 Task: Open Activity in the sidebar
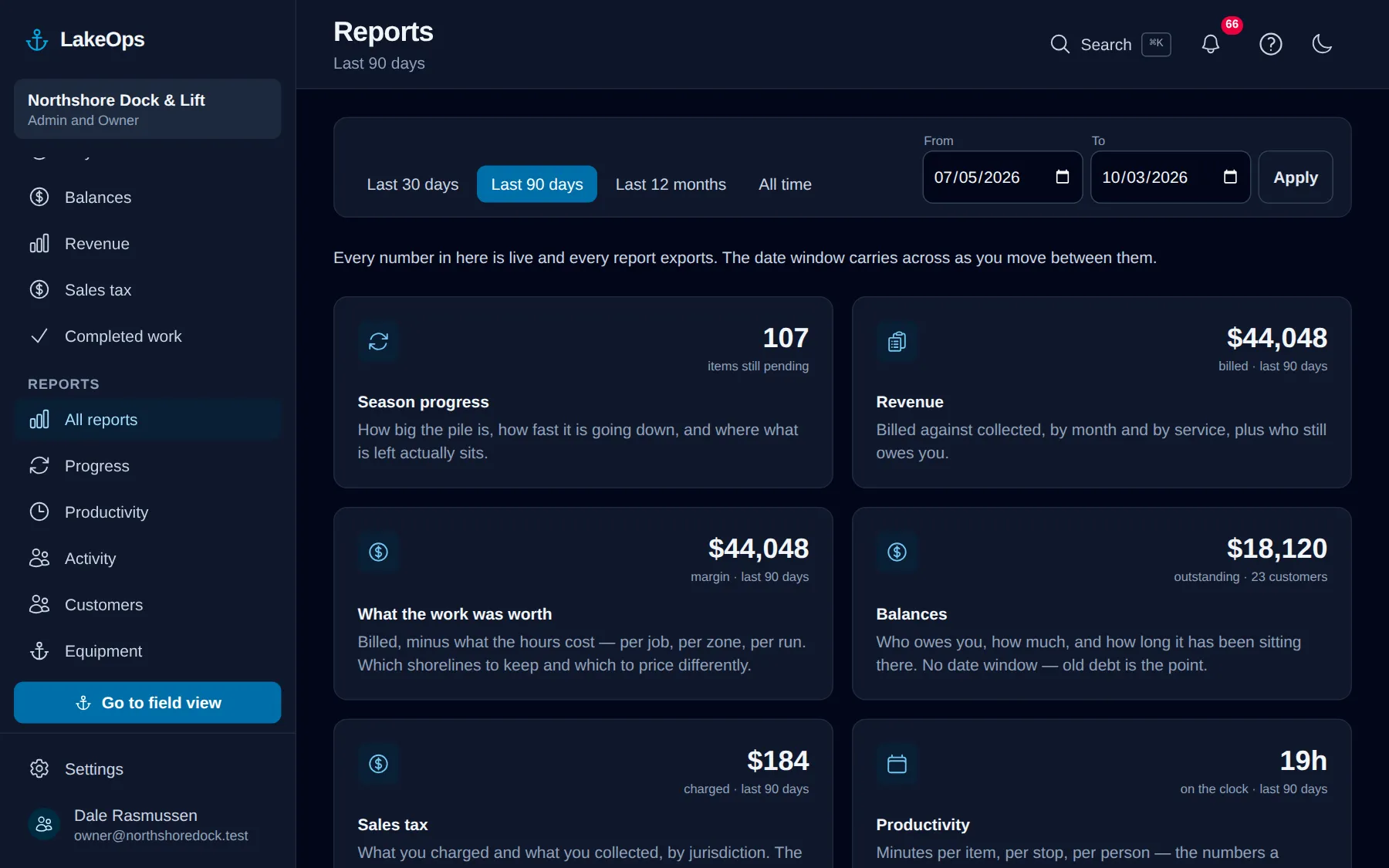(x=147, y=558)
